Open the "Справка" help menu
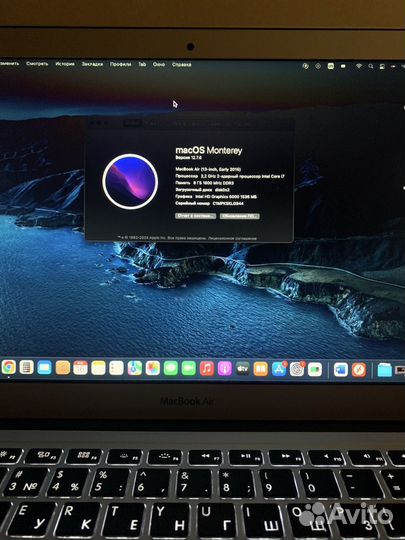Viewport: 405px width, 540px height. click(181, 64)
